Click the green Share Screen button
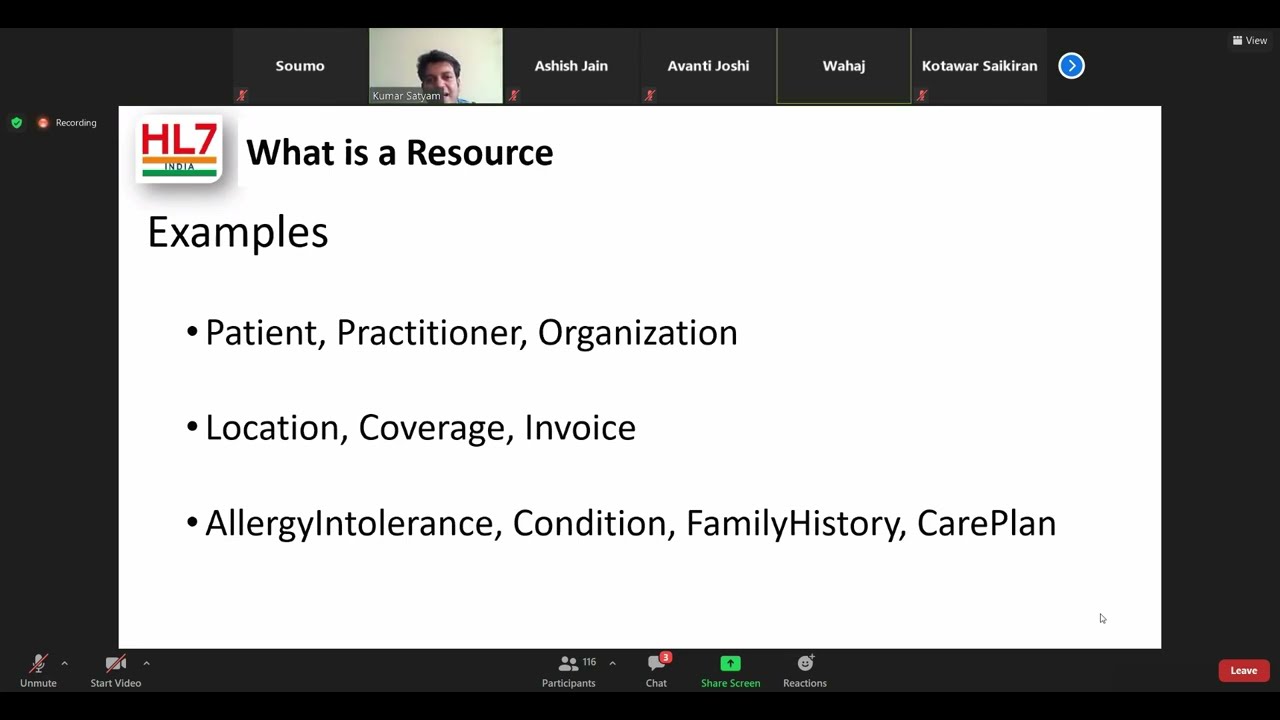Viewport: 1280px width, 720px height. [x=730, y=670]
